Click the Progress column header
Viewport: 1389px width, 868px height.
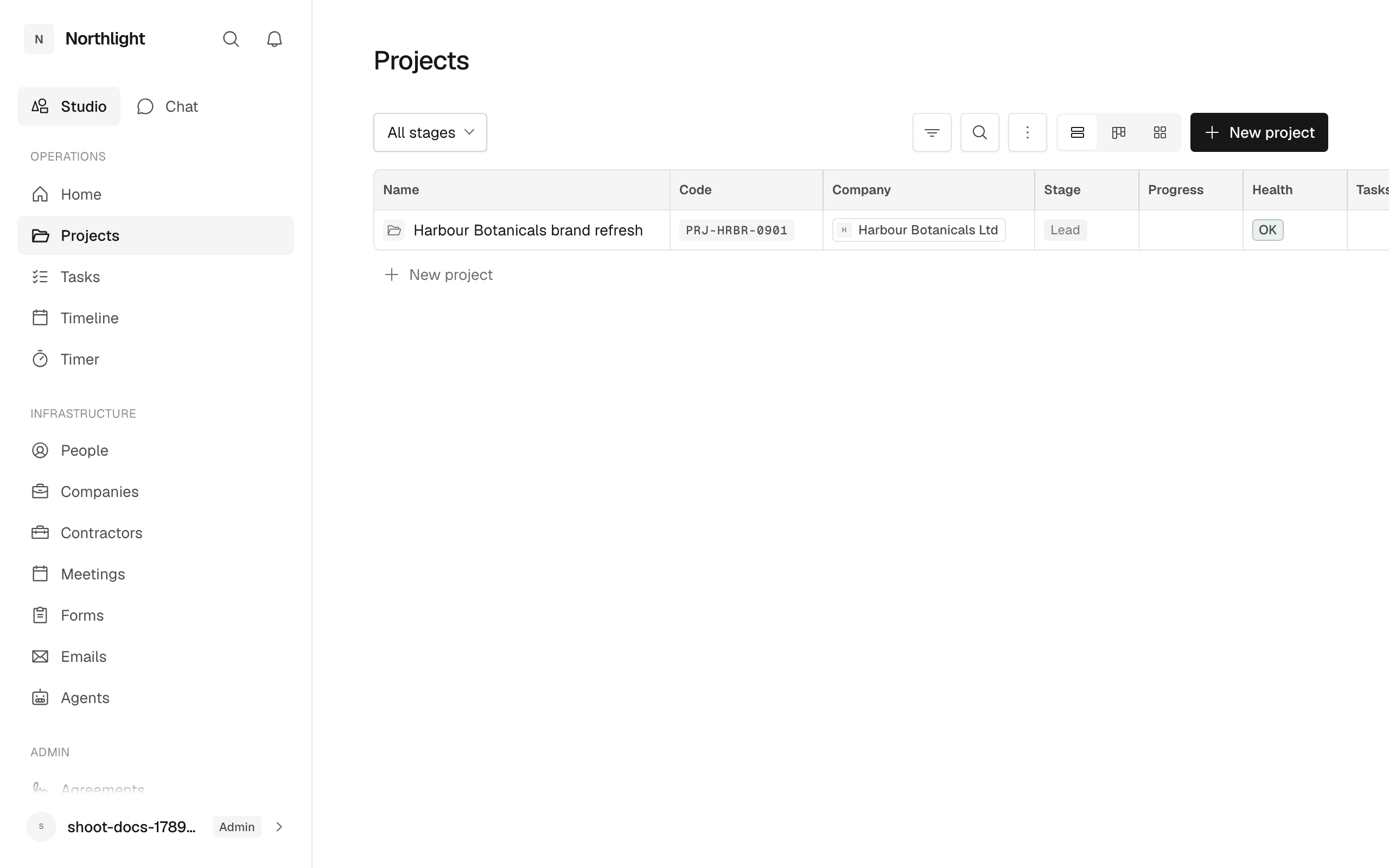pos(1191,190)
